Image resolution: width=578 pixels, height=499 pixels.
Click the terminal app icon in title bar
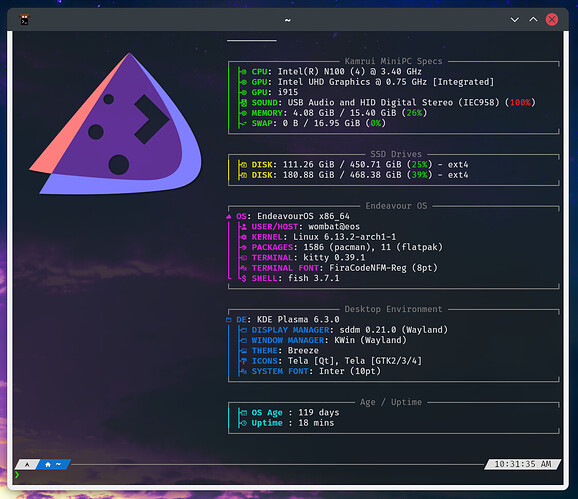click(x=24, y=20)
